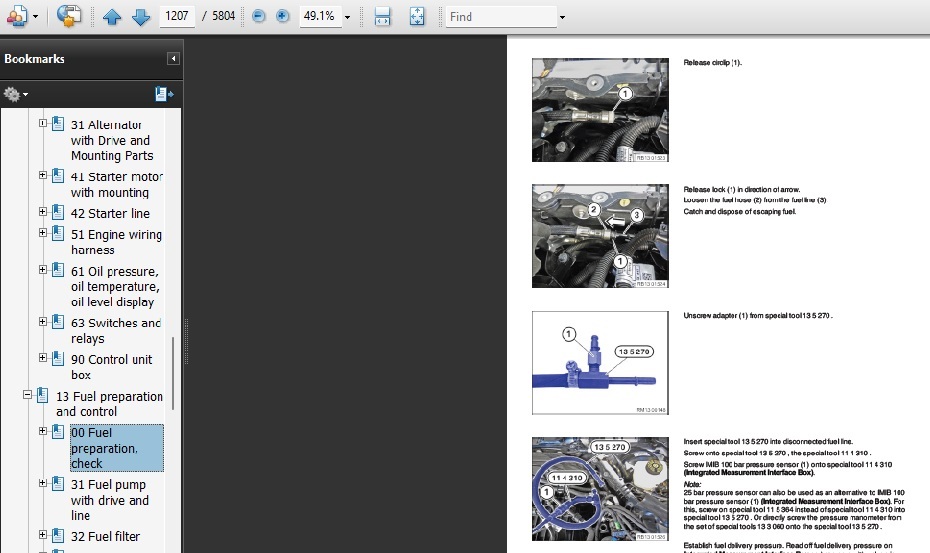Collapse the Bookmarks panel
930x553 pixels.
173,58
